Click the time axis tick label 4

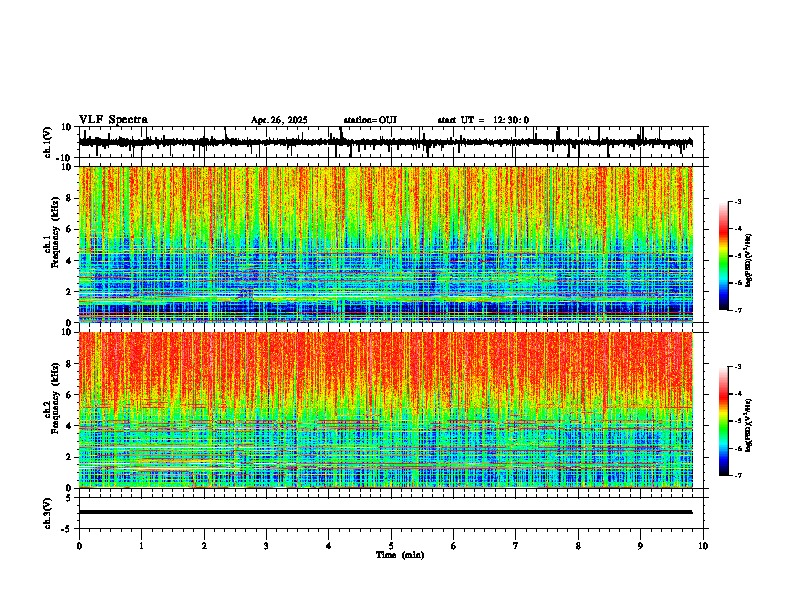pos(328,546)
